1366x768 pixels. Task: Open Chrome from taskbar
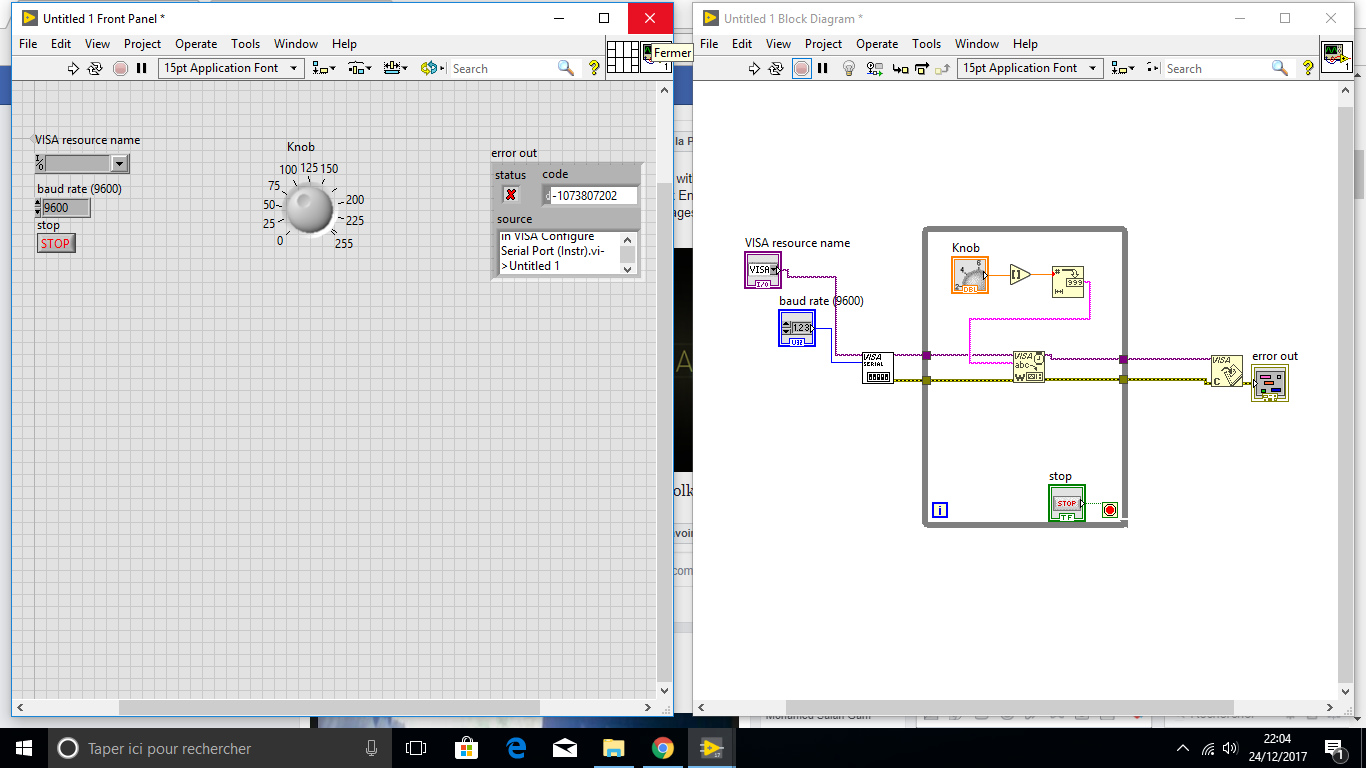[x=662, y=748]
